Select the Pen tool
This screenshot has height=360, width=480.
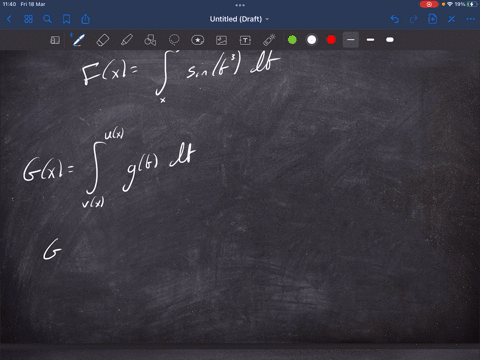point(78,40)
